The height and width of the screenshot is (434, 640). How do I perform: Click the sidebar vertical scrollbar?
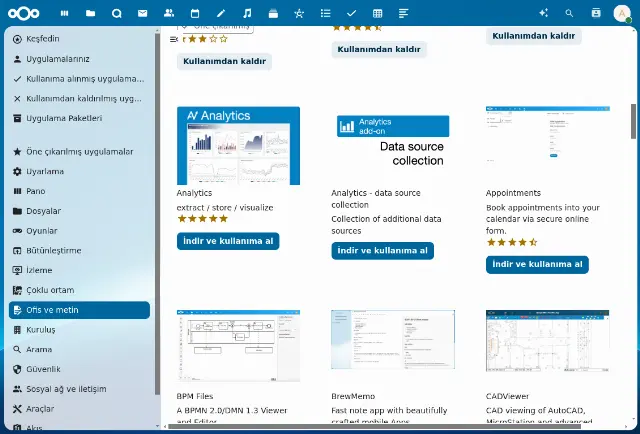point(158,214)
